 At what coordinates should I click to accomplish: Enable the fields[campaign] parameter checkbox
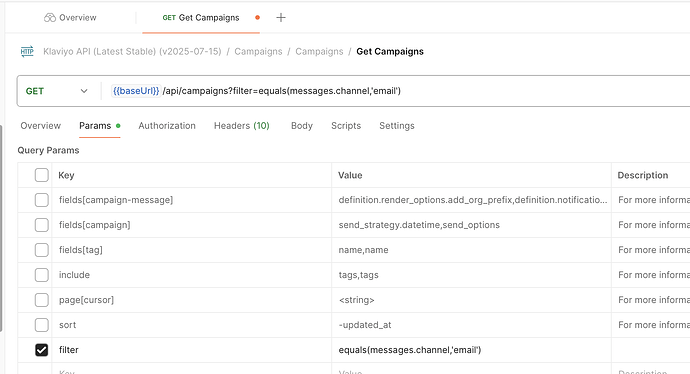(x=41, y=225)
